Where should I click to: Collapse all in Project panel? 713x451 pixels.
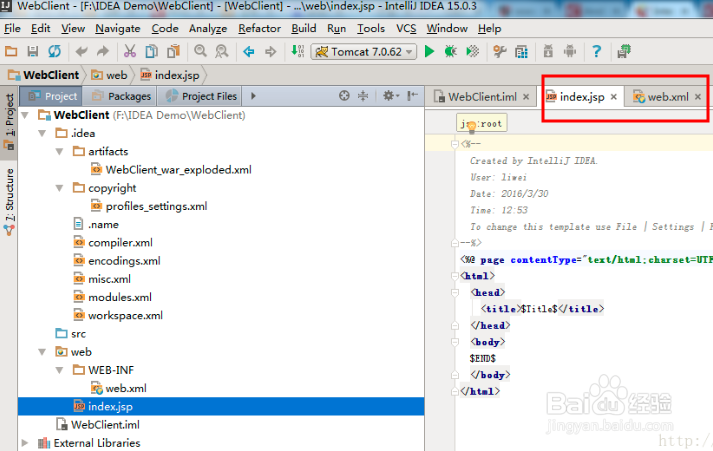pos(363,96)
